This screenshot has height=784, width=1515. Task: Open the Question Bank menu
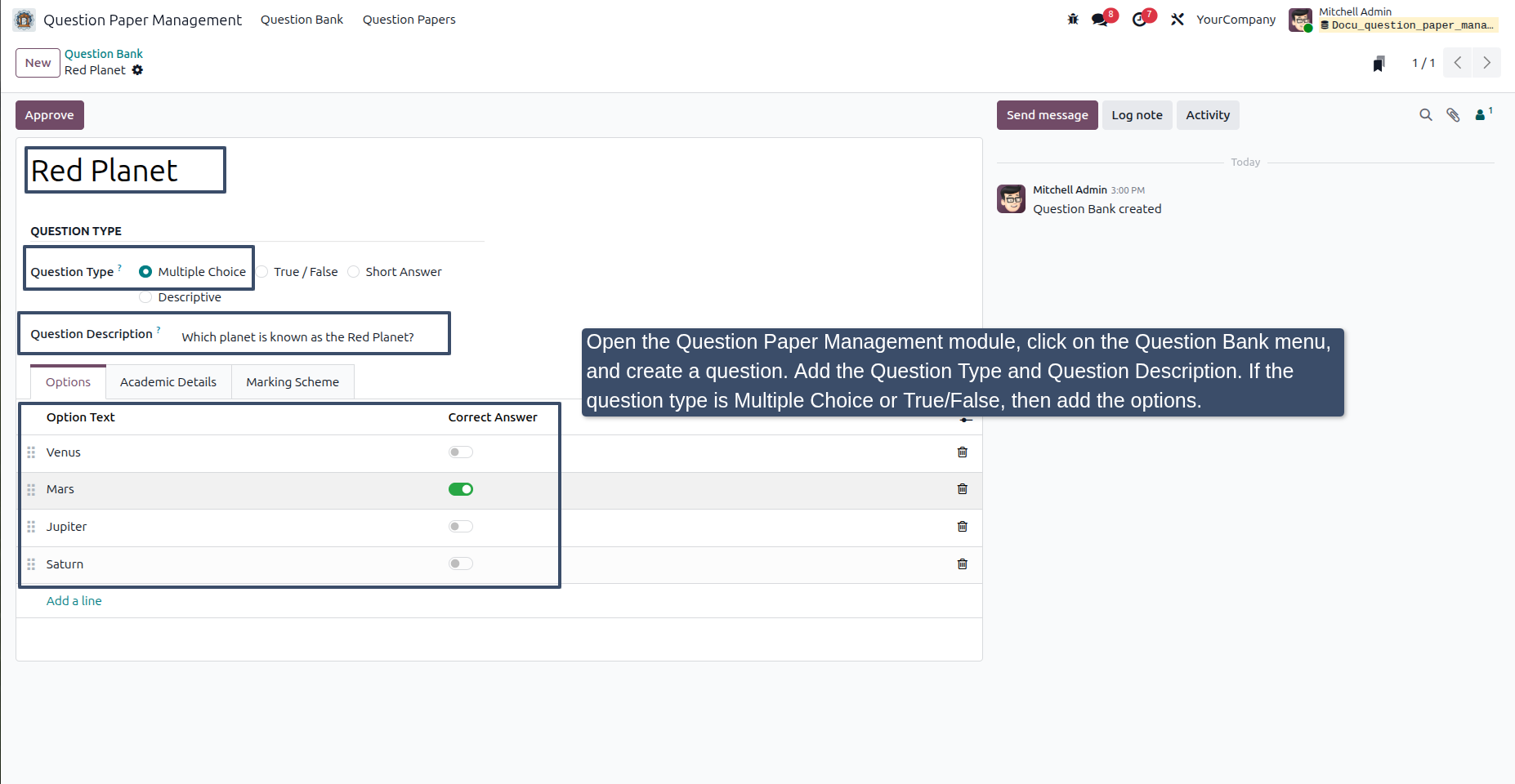point(302,20)
